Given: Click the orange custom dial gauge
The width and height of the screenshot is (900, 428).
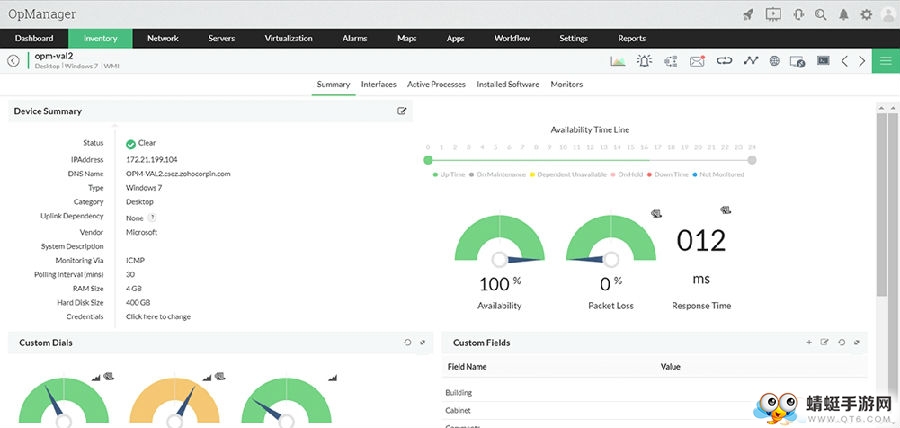Looking at the screenshot, I should pyautogui.click(x=174, y=402).
